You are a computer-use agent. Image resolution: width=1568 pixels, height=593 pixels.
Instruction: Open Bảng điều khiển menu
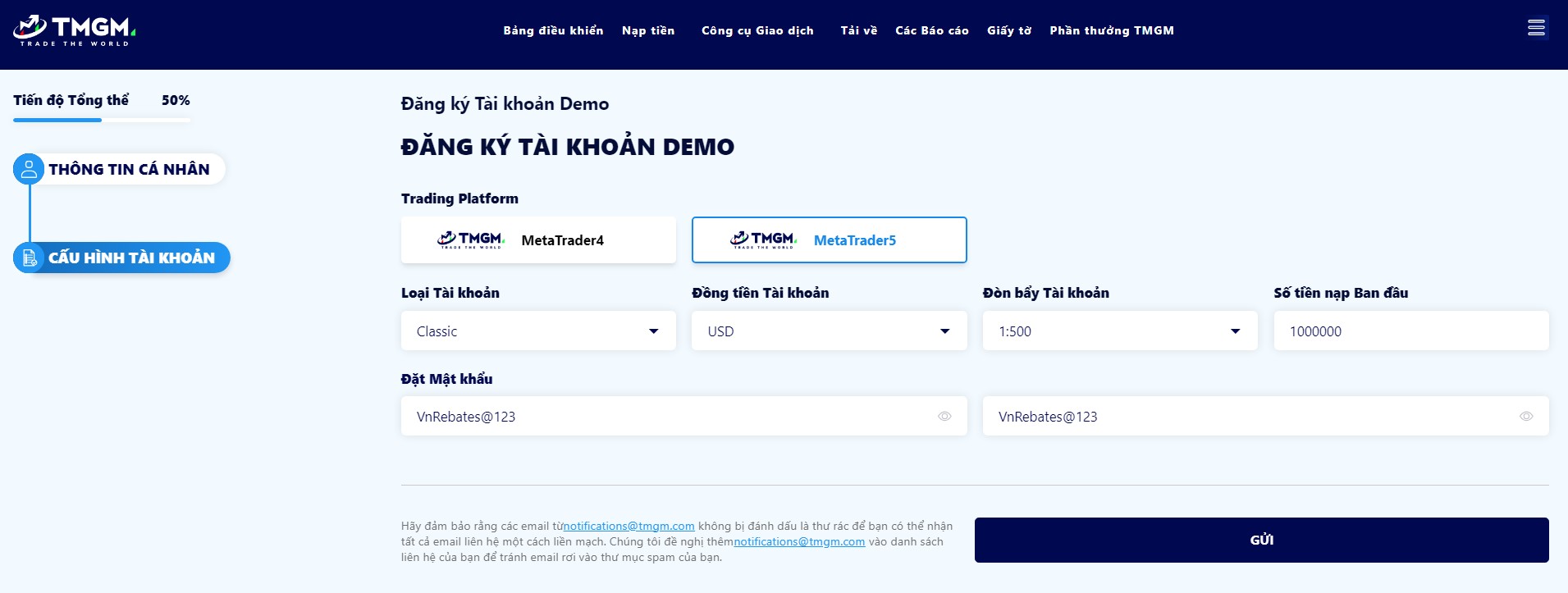point(553,30)
